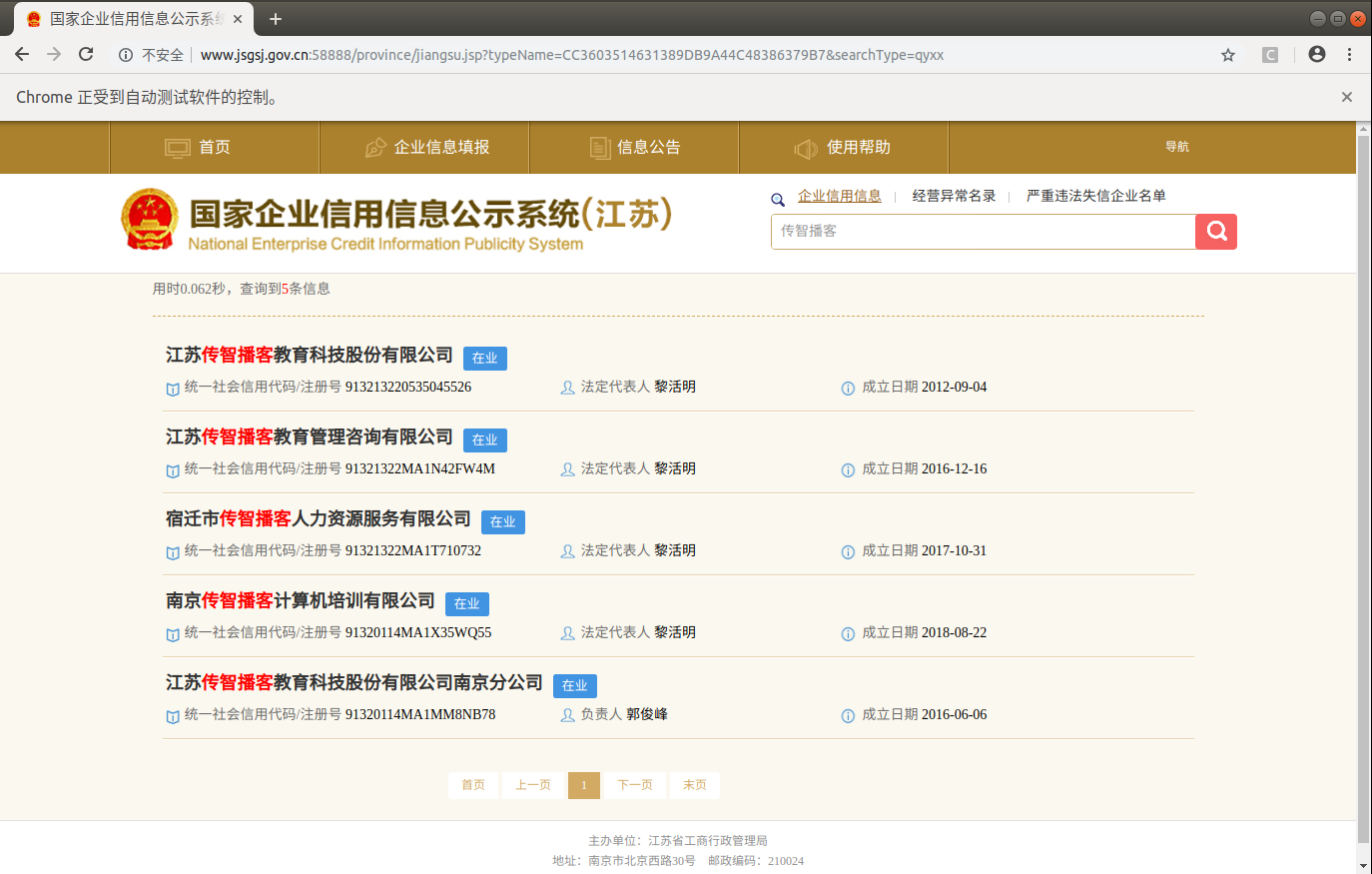The height and width of the screenshot is (874, 1372).
Task: Click the date 成立日期 2017-10-31
Action: point(925,550)
